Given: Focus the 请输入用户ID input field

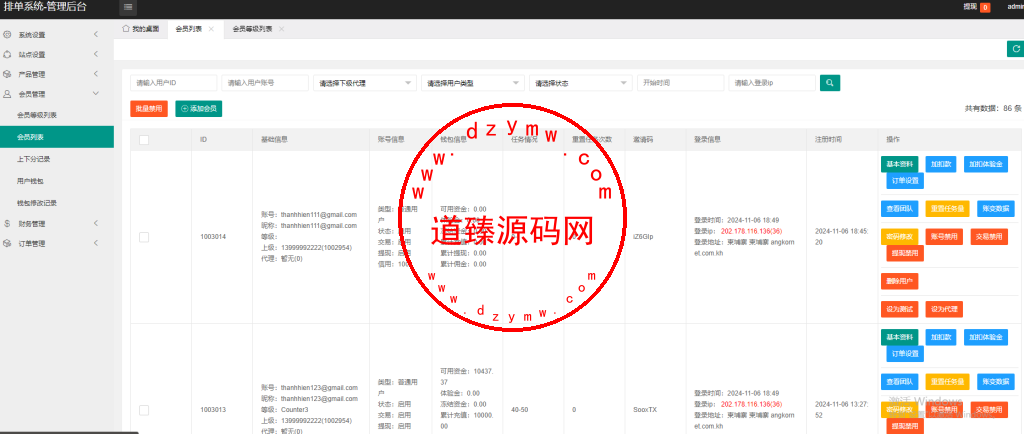Looking at the screenshot, I should [x=174, y=83].
